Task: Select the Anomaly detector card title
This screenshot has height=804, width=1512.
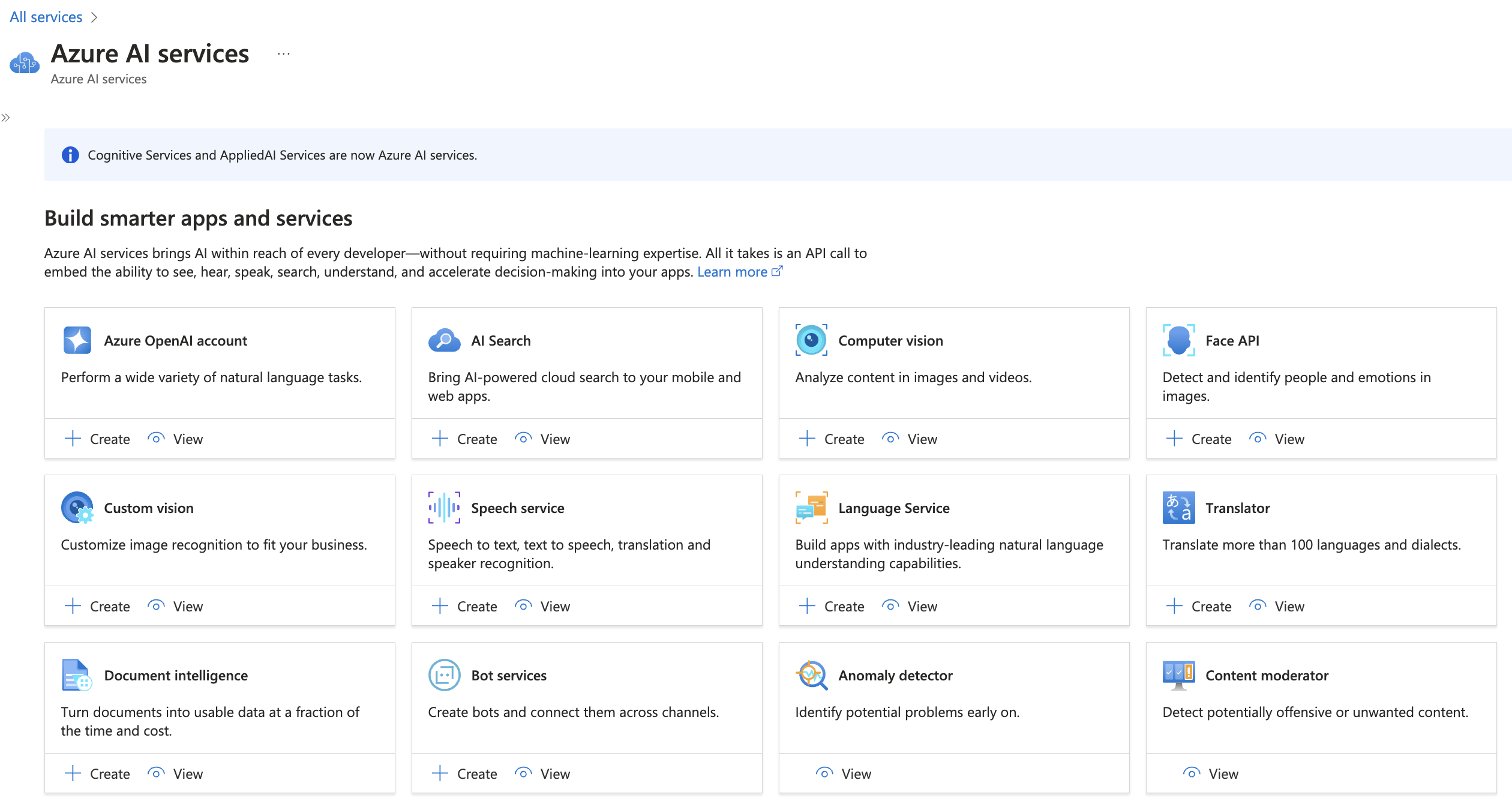Action: tap(896, 675)
